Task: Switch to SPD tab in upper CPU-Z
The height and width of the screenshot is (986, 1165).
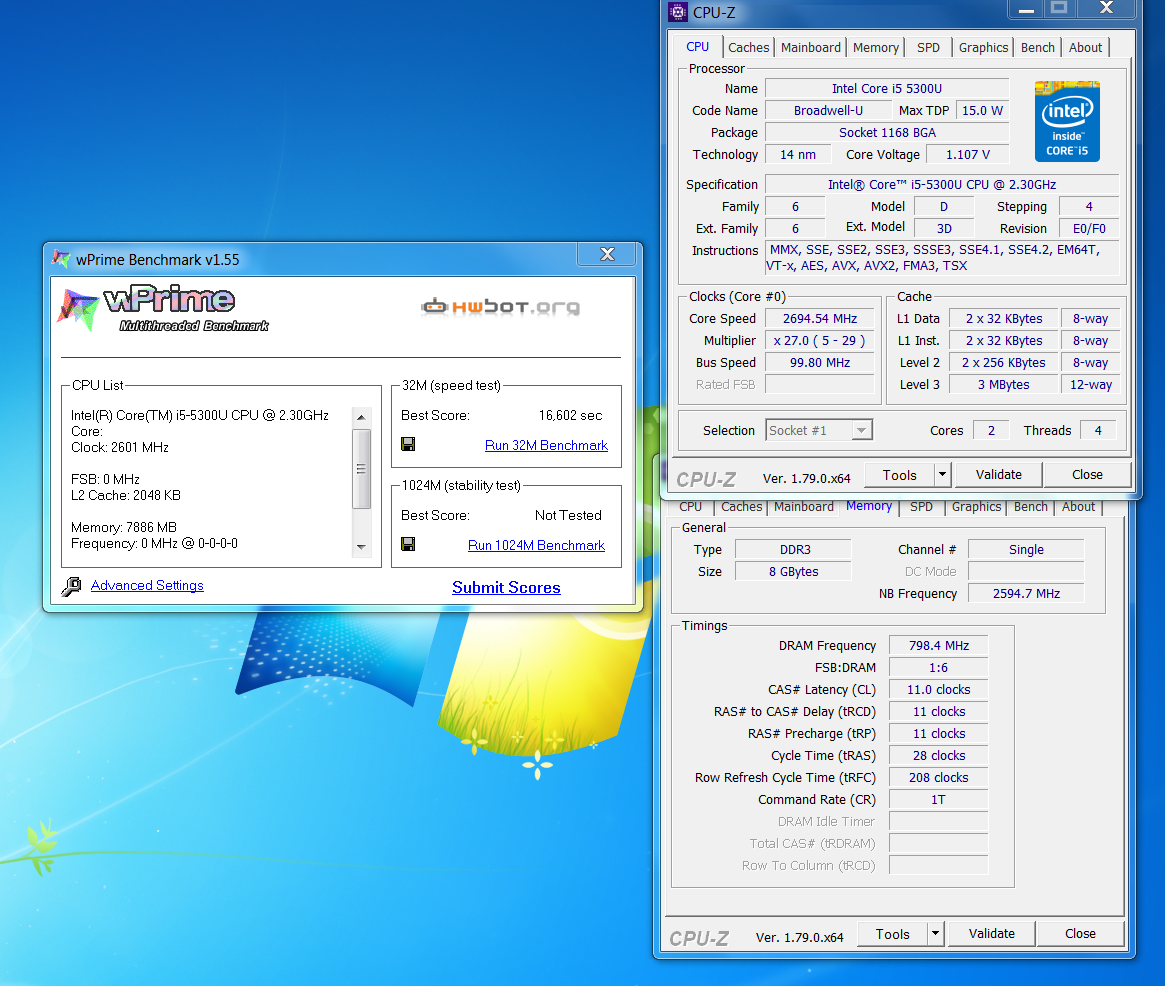Action: coord(928,48)
